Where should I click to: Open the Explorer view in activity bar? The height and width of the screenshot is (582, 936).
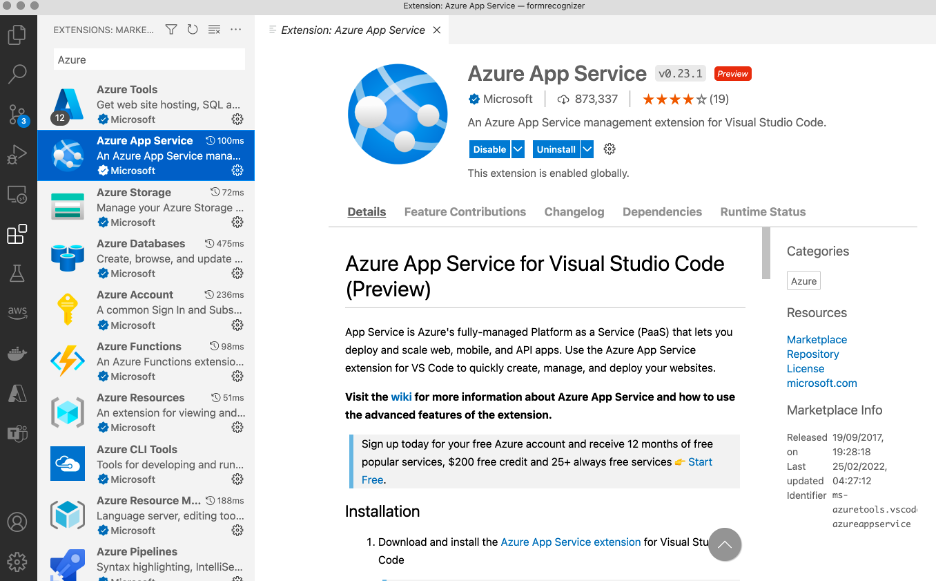pos(17,35)
